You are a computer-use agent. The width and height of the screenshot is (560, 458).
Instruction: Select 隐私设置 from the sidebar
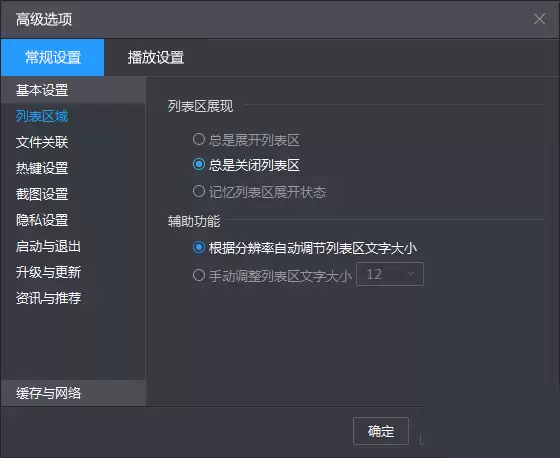[73, 220]
